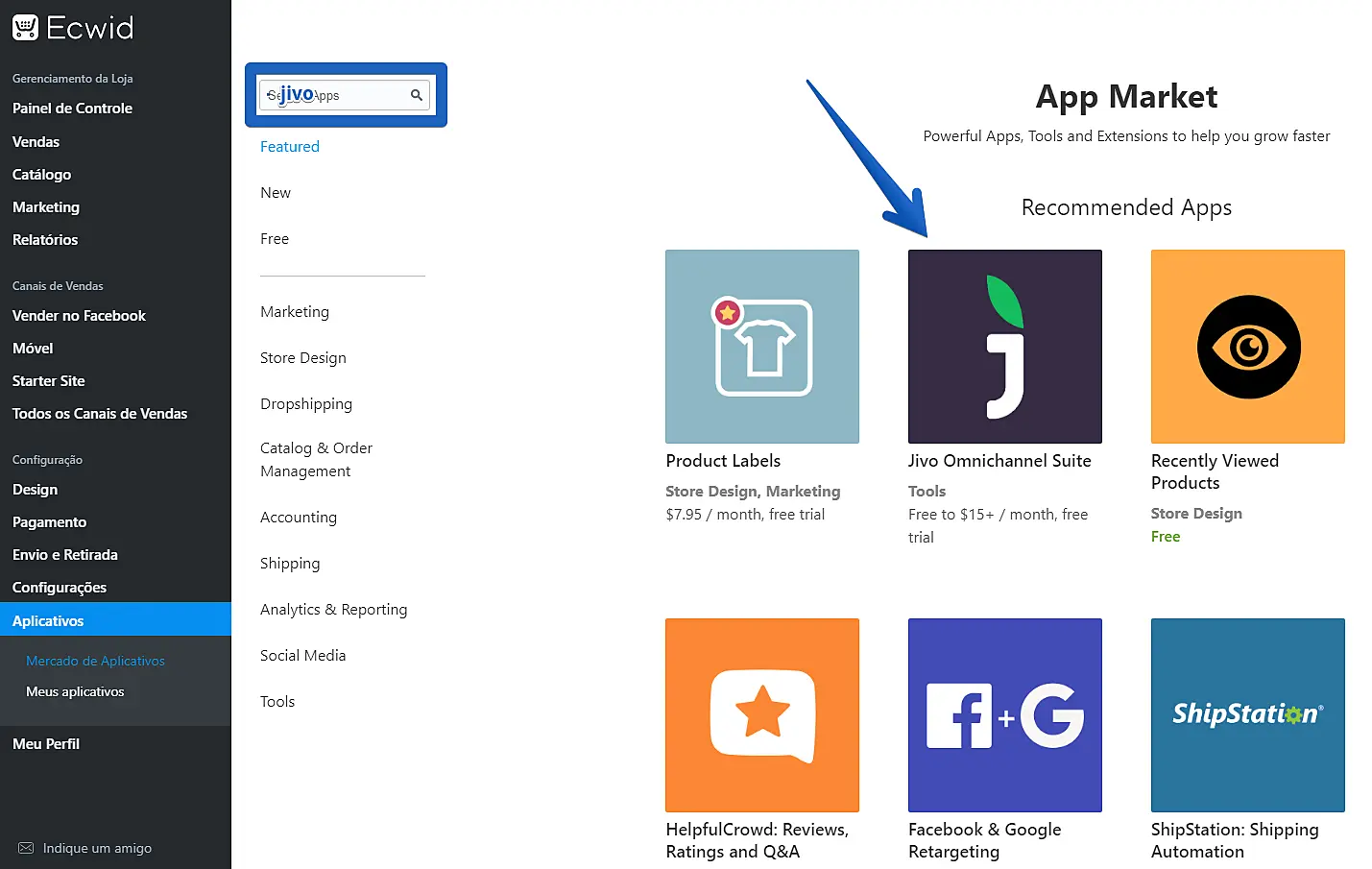Open Facebook & Google Retargeting title link
The width and height of the screenshot is (1372, 869).
pyautogui.click(x=985, y=840)
